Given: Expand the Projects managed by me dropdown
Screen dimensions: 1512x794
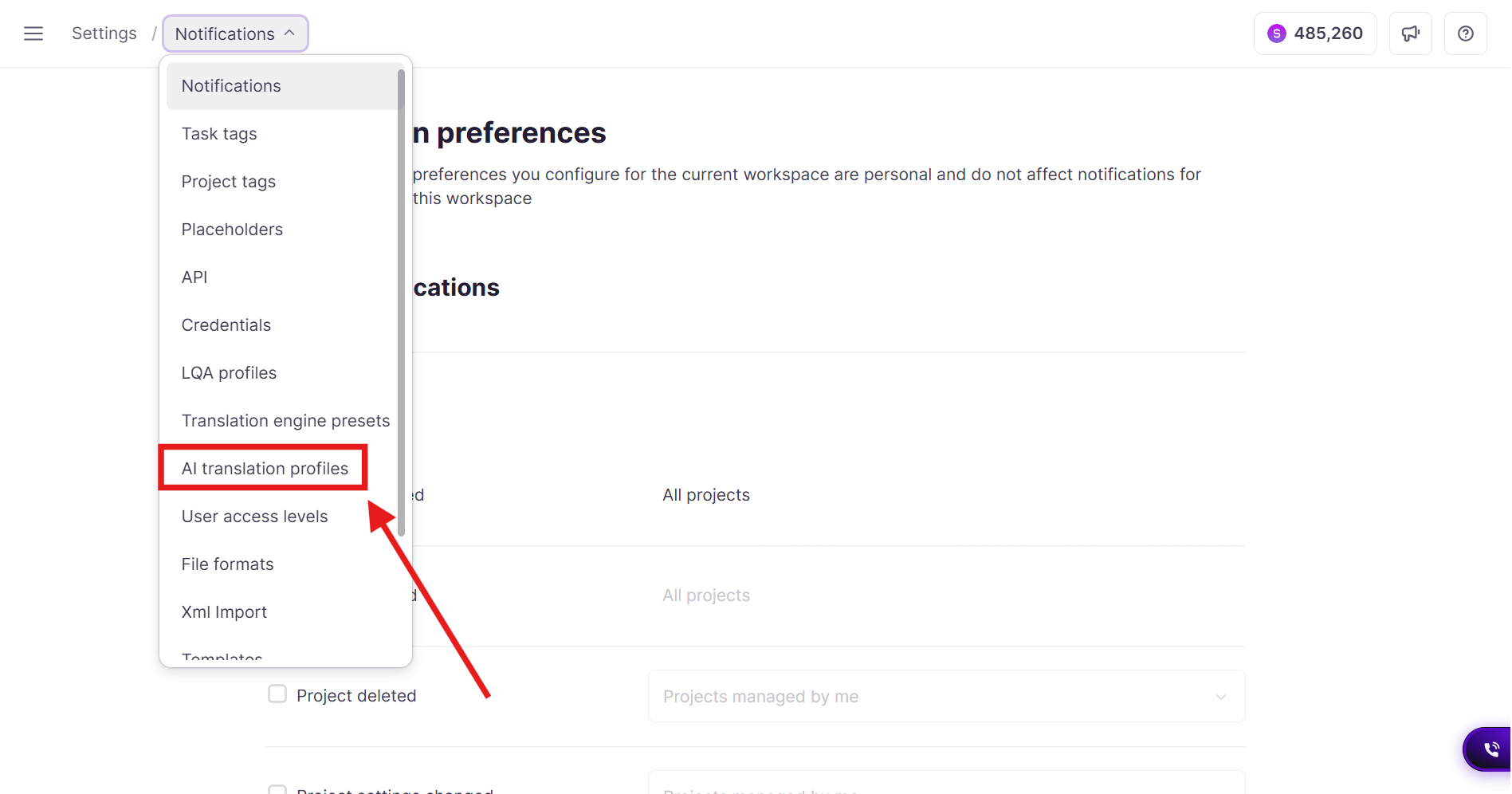Looking at the screenshot, I should tap(946, 696).
